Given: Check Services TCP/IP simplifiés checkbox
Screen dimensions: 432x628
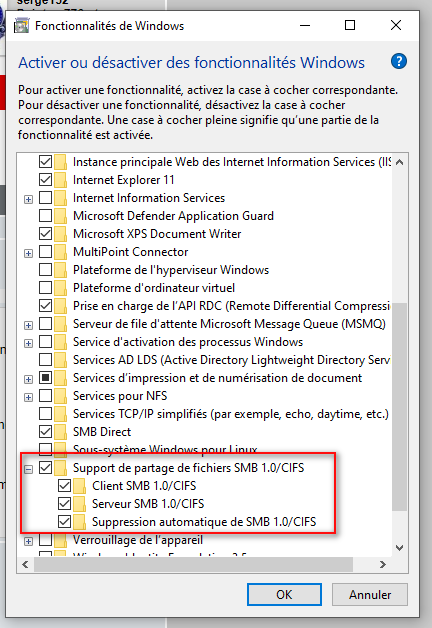Looking at the screenshot, I should 45,414.
